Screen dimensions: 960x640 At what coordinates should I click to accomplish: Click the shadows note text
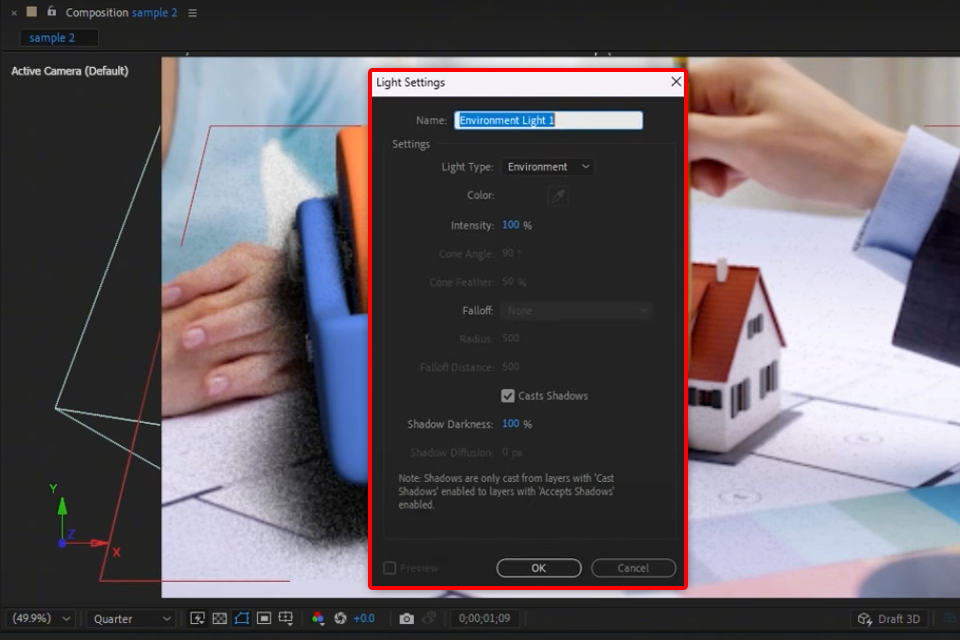pyautogui.click(x=506, y=491)
